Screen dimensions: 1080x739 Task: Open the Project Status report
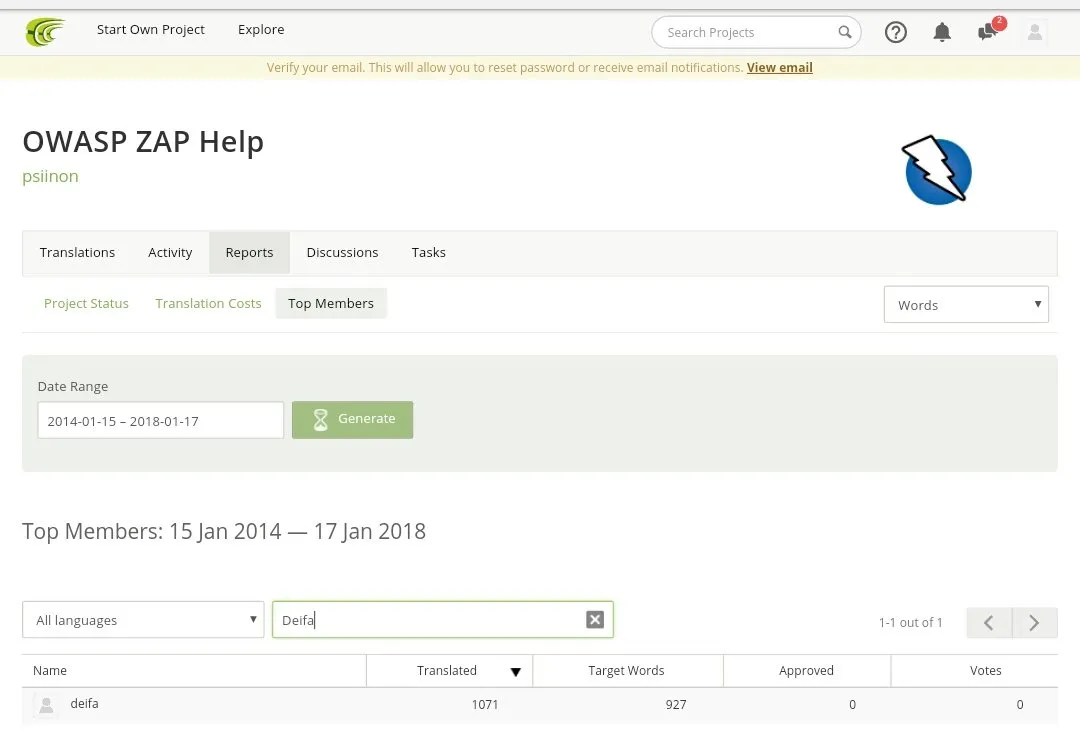86,303
